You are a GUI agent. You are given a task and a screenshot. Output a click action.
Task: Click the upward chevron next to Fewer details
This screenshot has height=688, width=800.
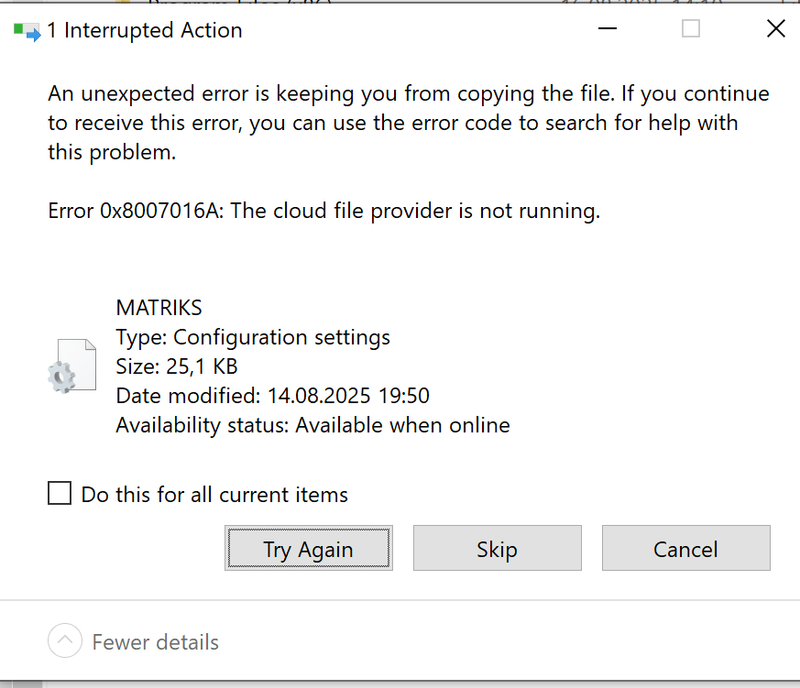pos(64,641)
